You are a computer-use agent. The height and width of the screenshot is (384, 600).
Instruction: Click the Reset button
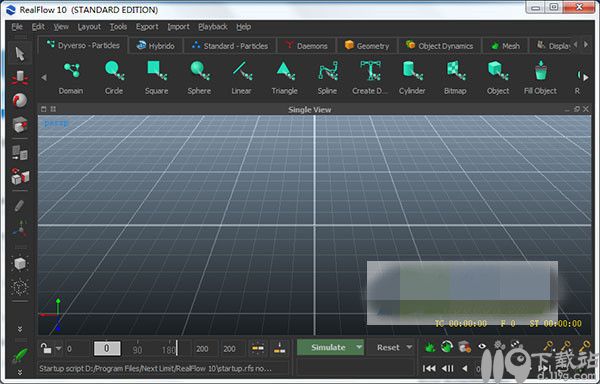tap(388, 347)
